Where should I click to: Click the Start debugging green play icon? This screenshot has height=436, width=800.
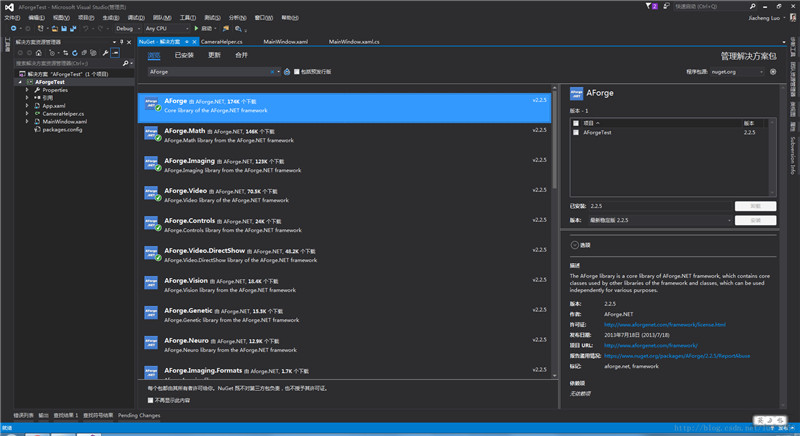click(x=196, y=29)
